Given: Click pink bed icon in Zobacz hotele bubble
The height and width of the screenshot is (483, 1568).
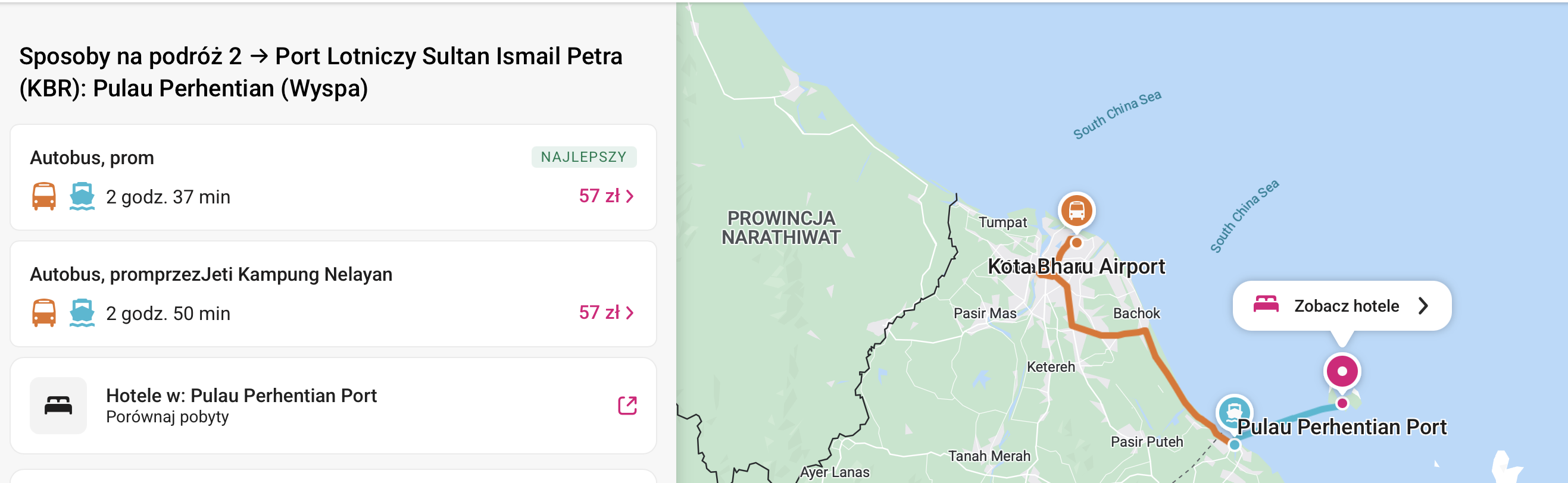Looking at the screenshot, I should pos(1266,303).
